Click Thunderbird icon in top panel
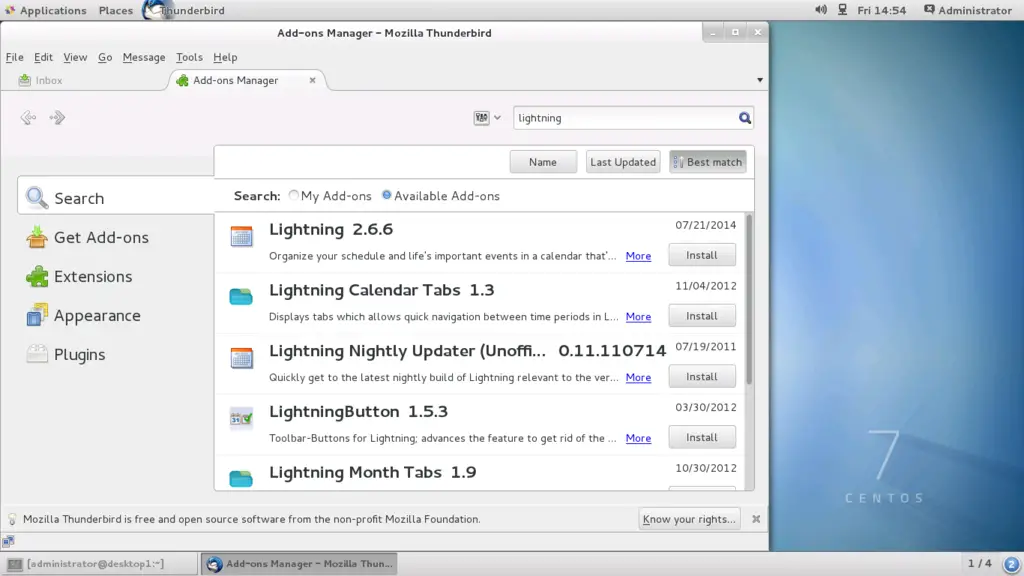 coord(154,10)
